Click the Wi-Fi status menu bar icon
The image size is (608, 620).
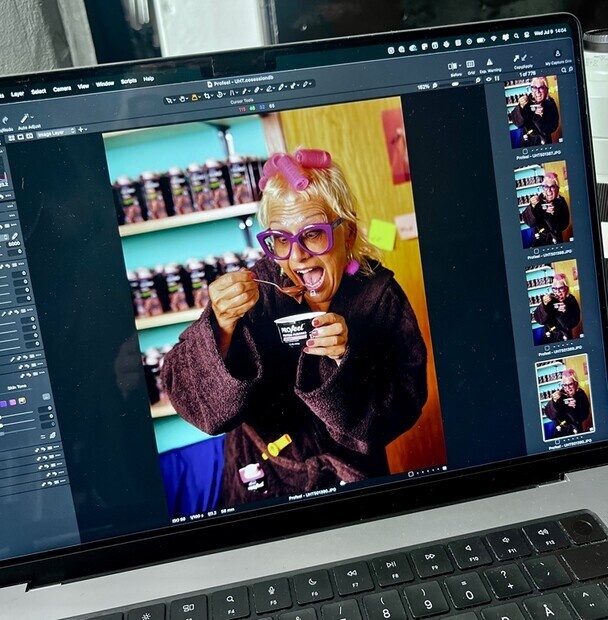[493, 38]
